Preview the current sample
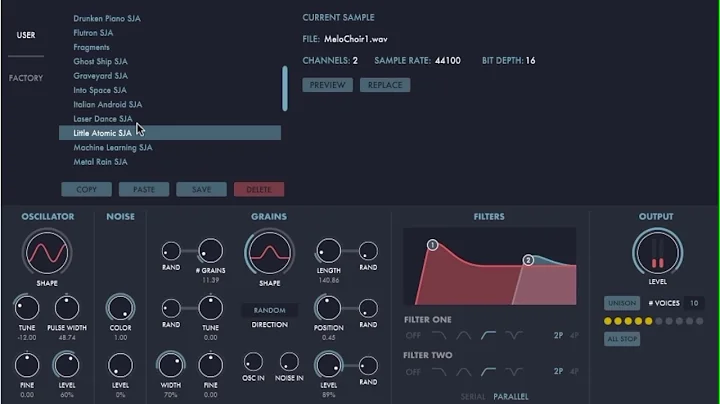The width and height of the screenshot is (720, 404). 327,85
